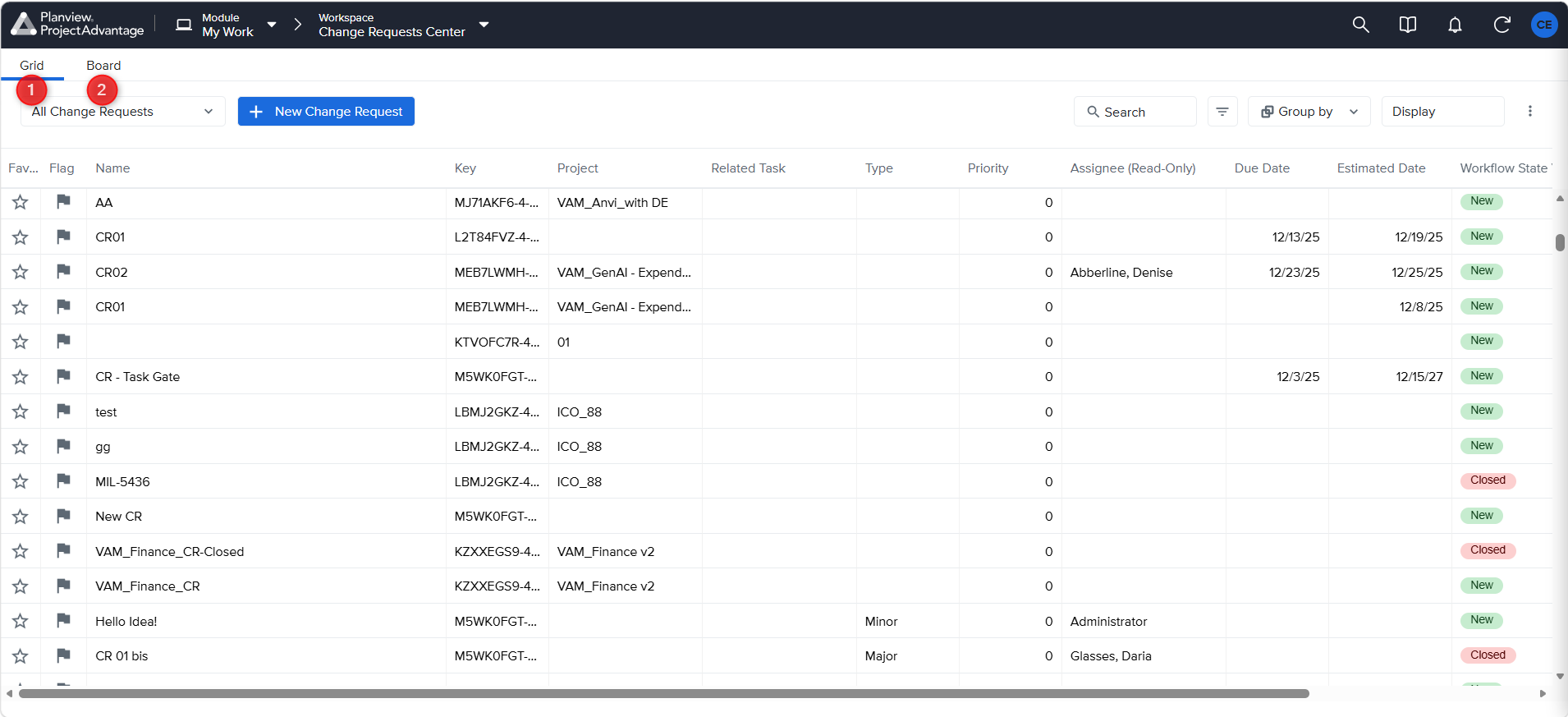
Task: Click the Search input field
Action: (x=1135, y=112)
